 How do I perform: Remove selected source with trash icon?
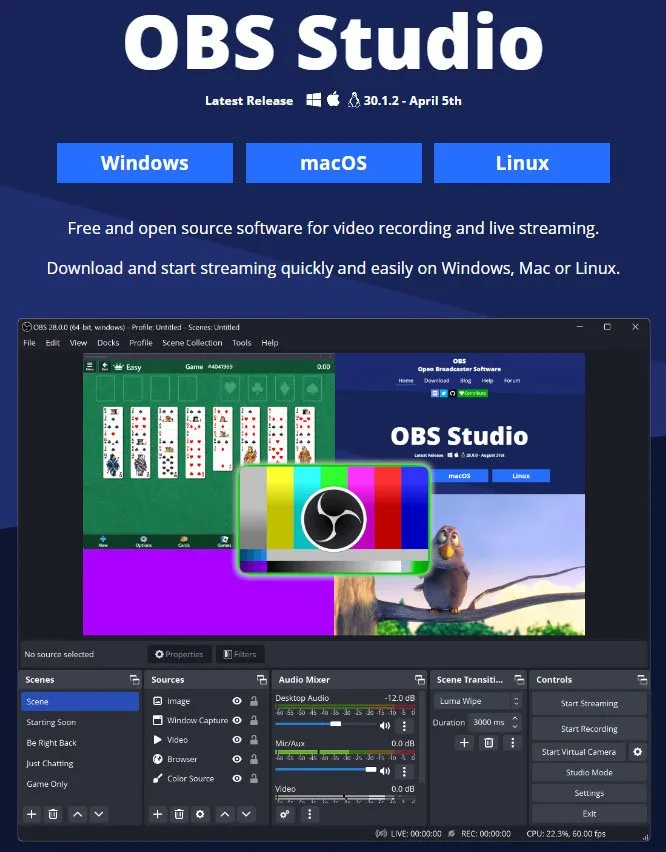(x=179, y=814)
